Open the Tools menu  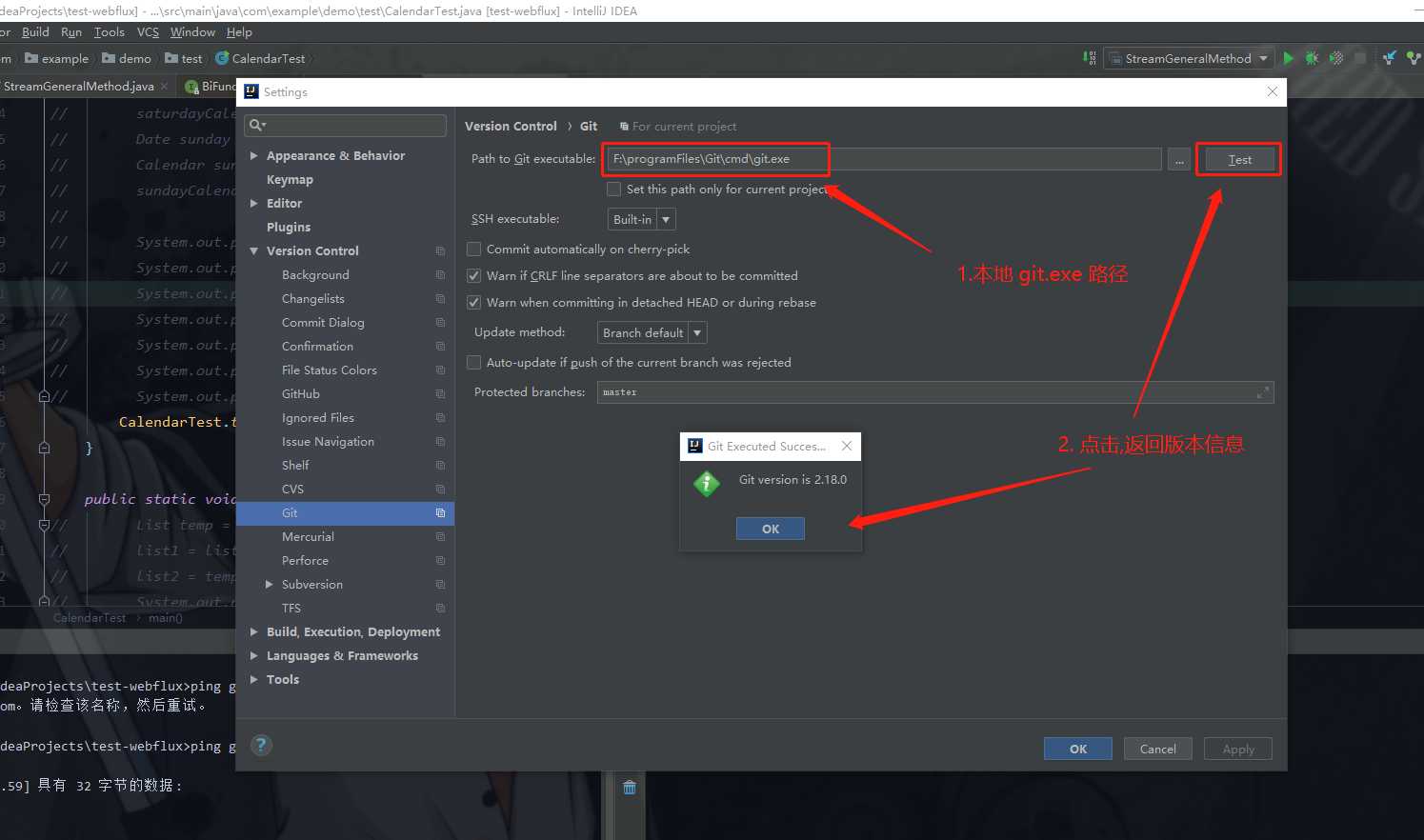click(110, 31)
